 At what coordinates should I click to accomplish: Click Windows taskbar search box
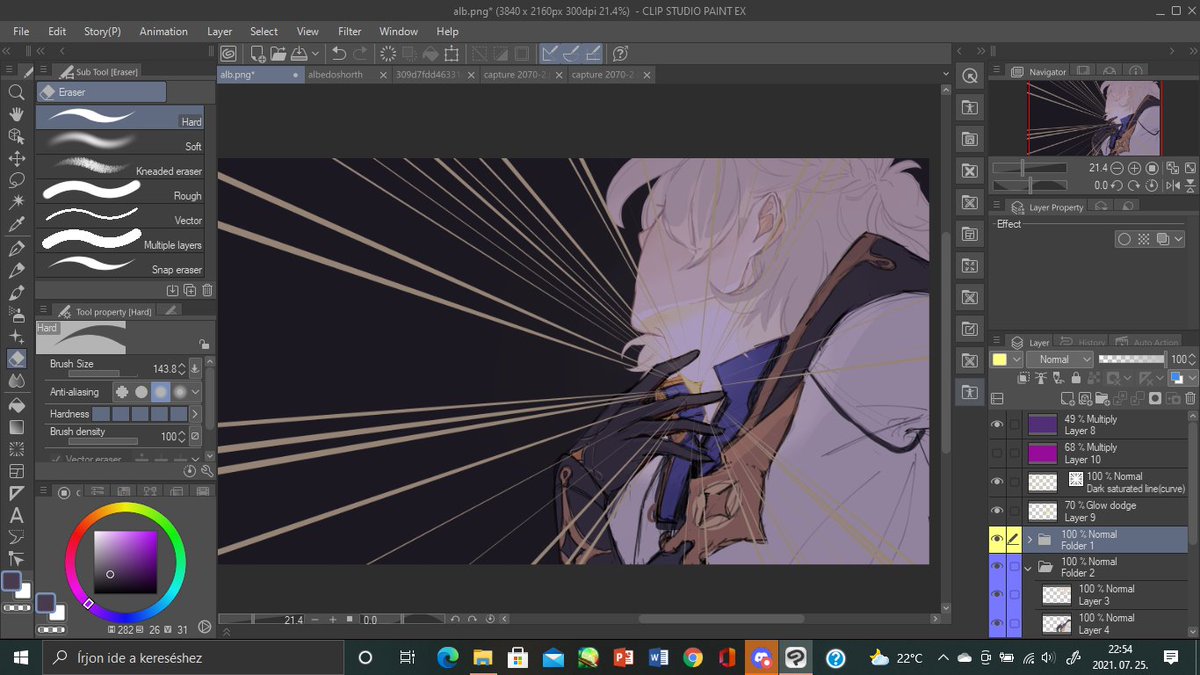pos(195,657)
